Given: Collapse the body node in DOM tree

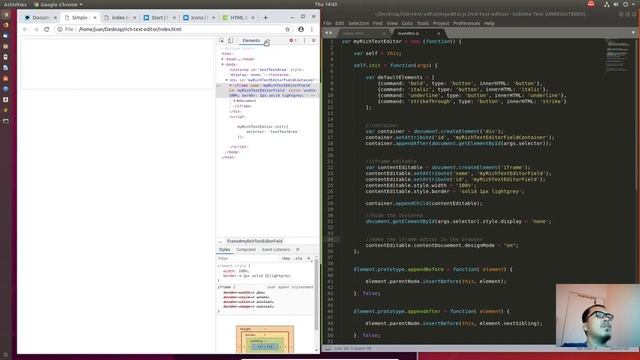Looking at the screenshot, I should coord(223,64).
